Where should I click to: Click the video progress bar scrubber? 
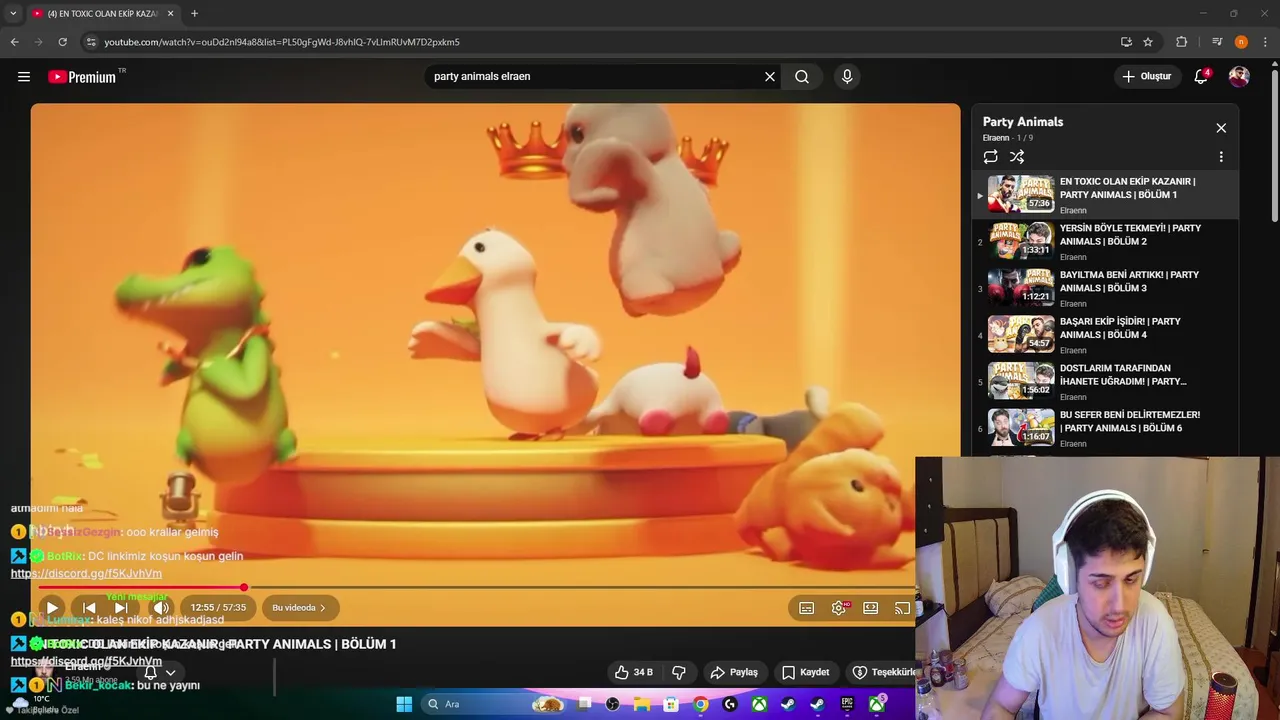coord(243,587)
